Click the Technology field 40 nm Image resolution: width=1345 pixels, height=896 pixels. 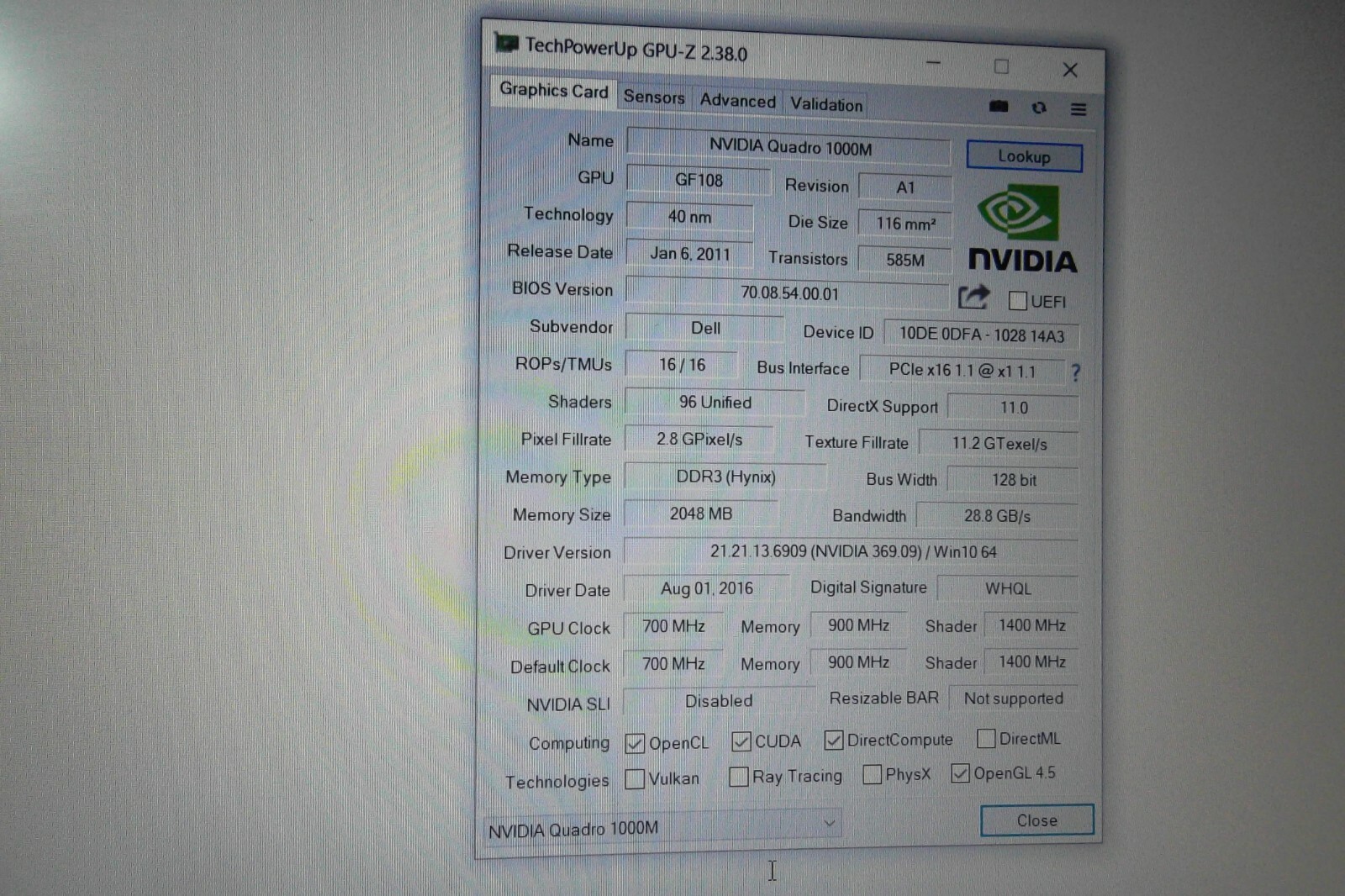(689, 217)
